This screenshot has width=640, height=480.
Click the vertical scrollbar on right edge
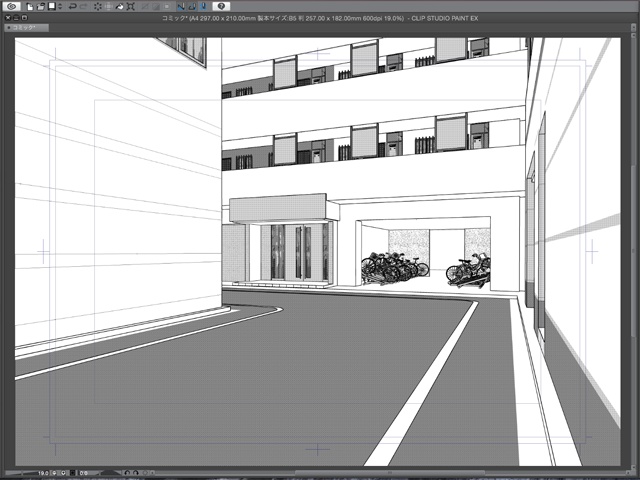tap(632, 251)
